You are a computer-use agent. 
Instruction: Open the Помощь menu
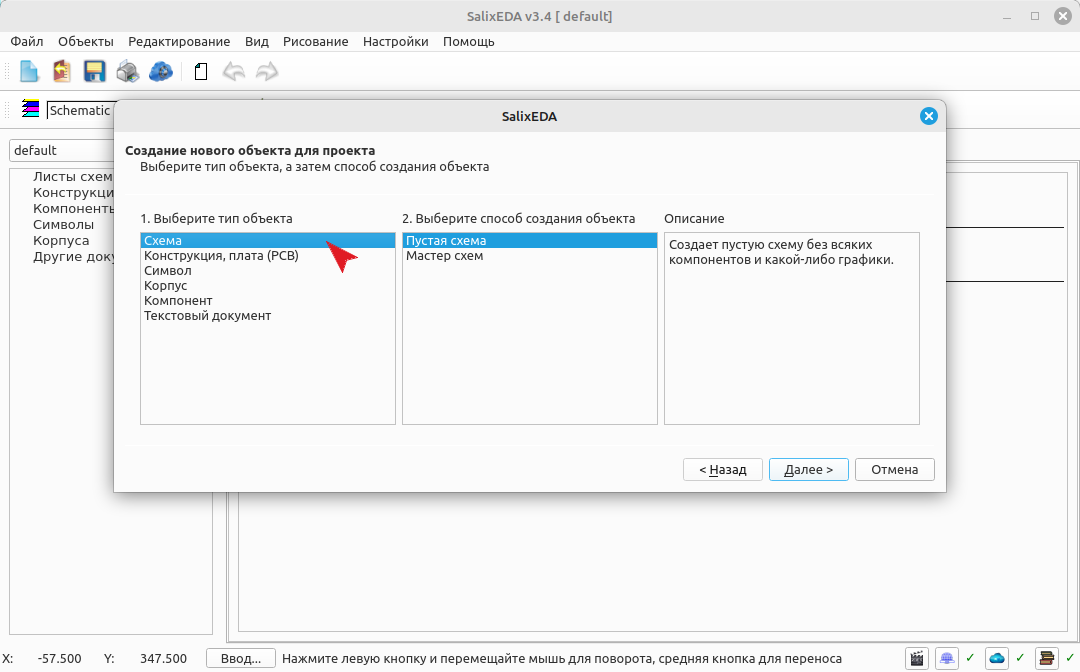click(x=468, y=41)
